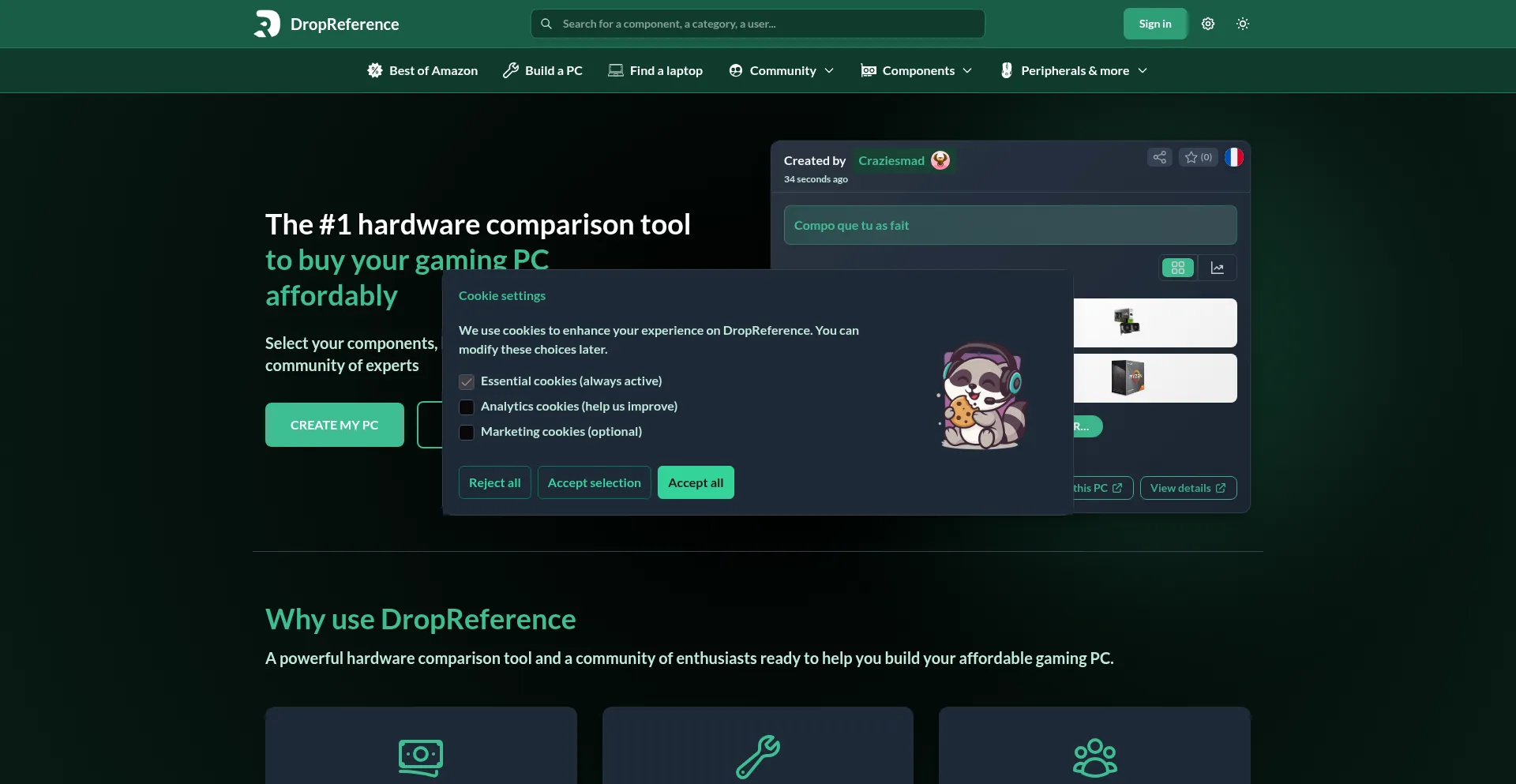The image size is (1516, 784).
Task: Click the French flag icon
Action: (1233, 157)
